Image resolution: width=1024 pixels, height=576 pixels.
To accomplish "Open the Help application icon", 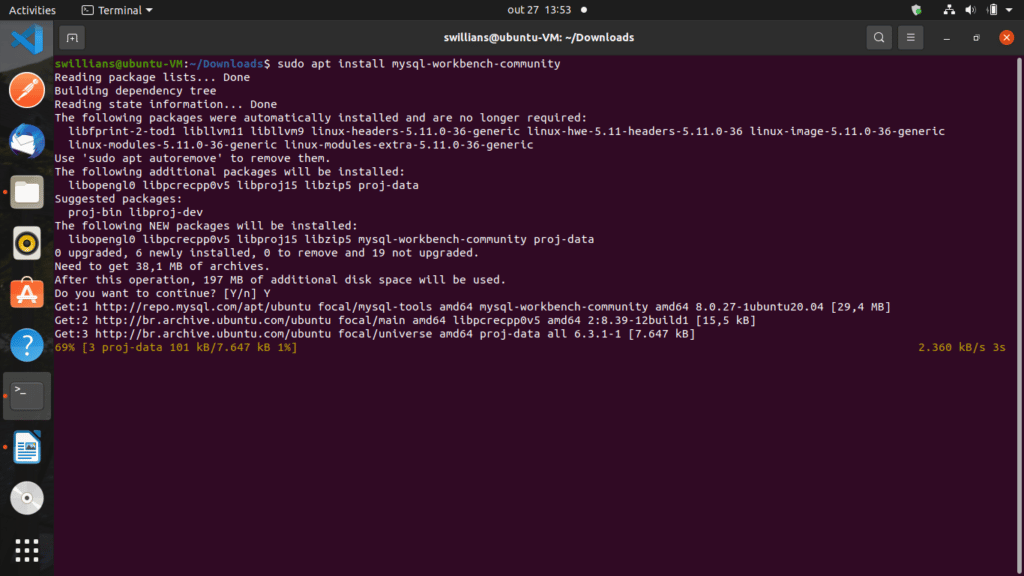I will 27,345.
